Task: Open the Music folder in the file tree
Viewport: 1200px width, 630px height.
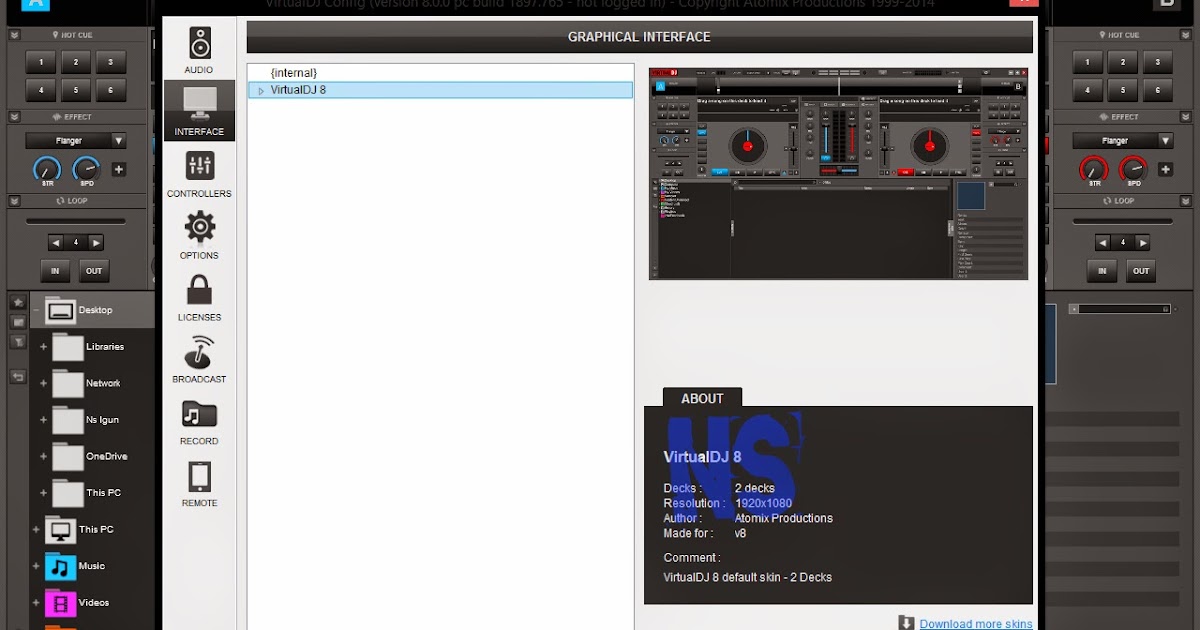Action: pyautogui.click(x=90, y=566)
